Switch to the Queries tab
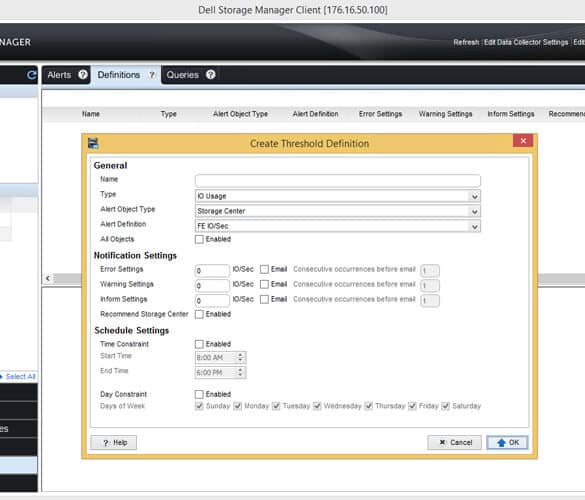Image resolution: width=585 pixels, height=500 pixels. pos(182,75)
